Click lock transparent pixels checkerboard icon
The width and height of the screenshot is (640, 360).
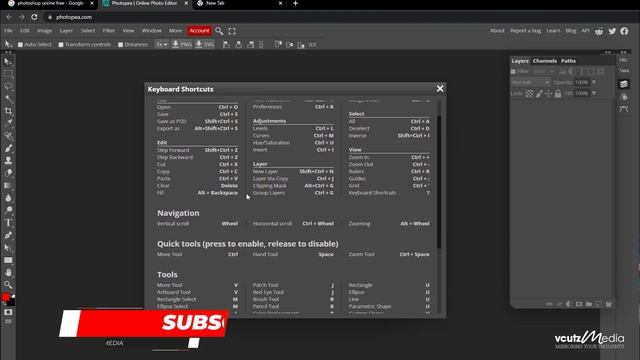pos(529,93)
